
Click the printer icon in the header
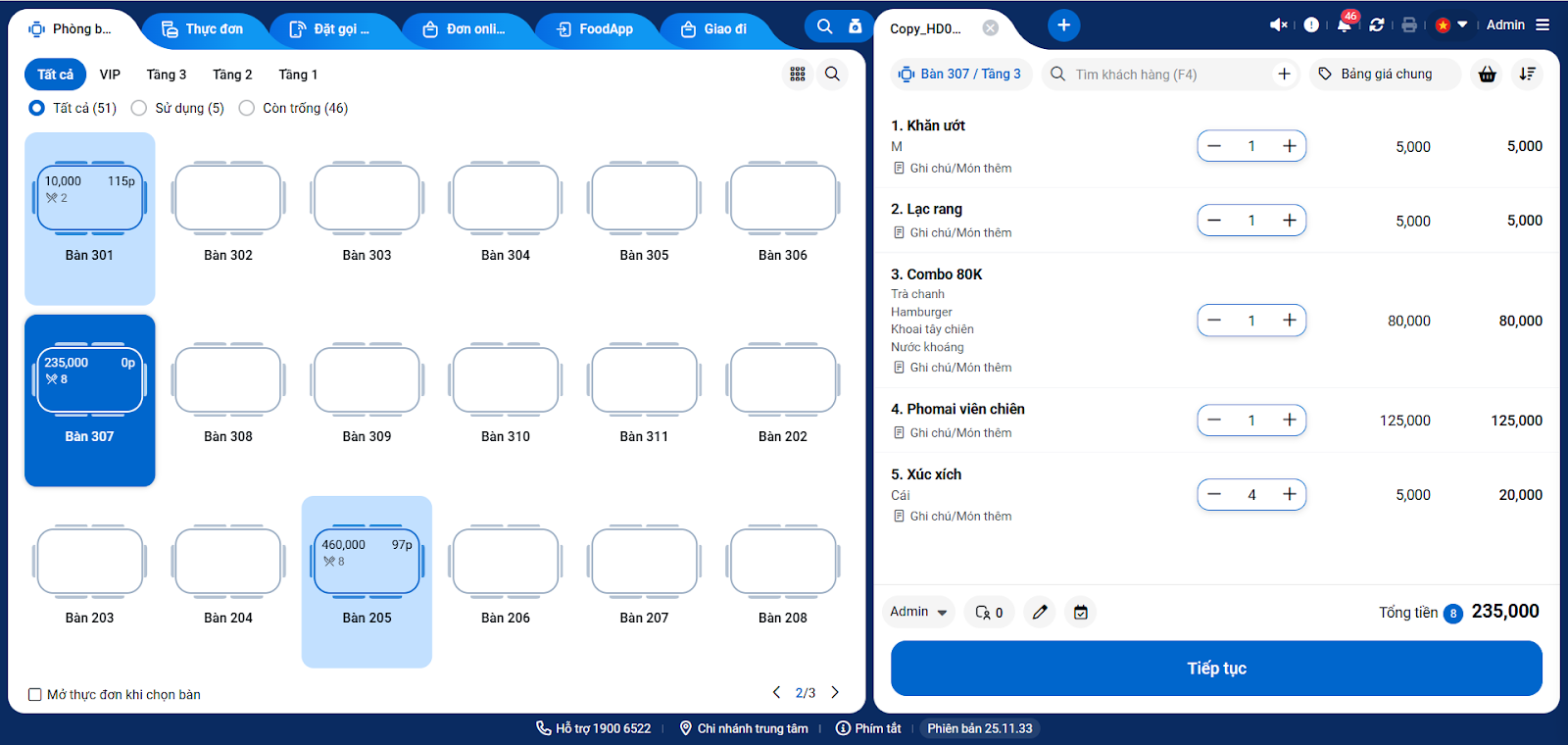(x=1409, y=25)
